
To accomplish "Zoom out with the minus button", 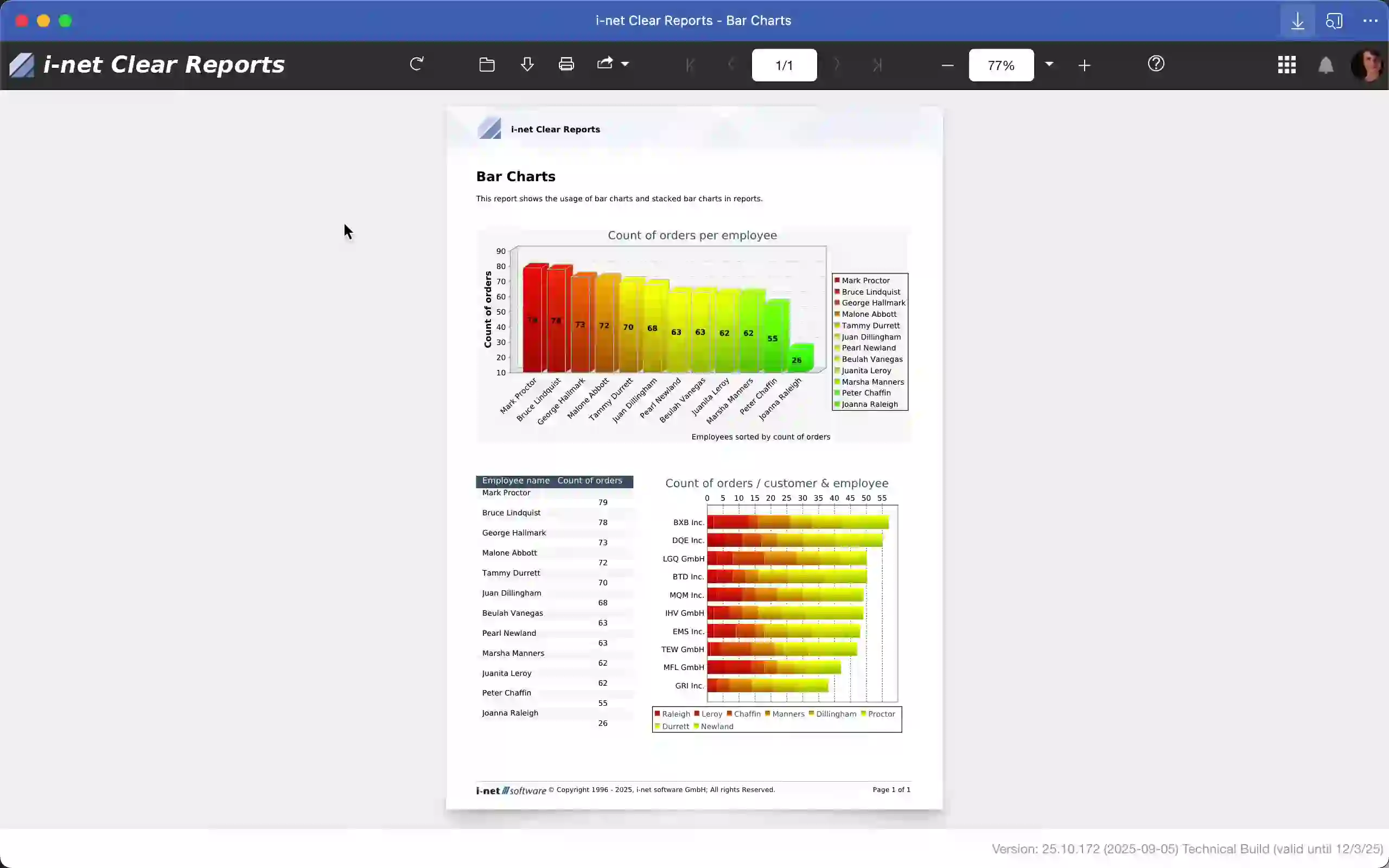I will 948,66.
